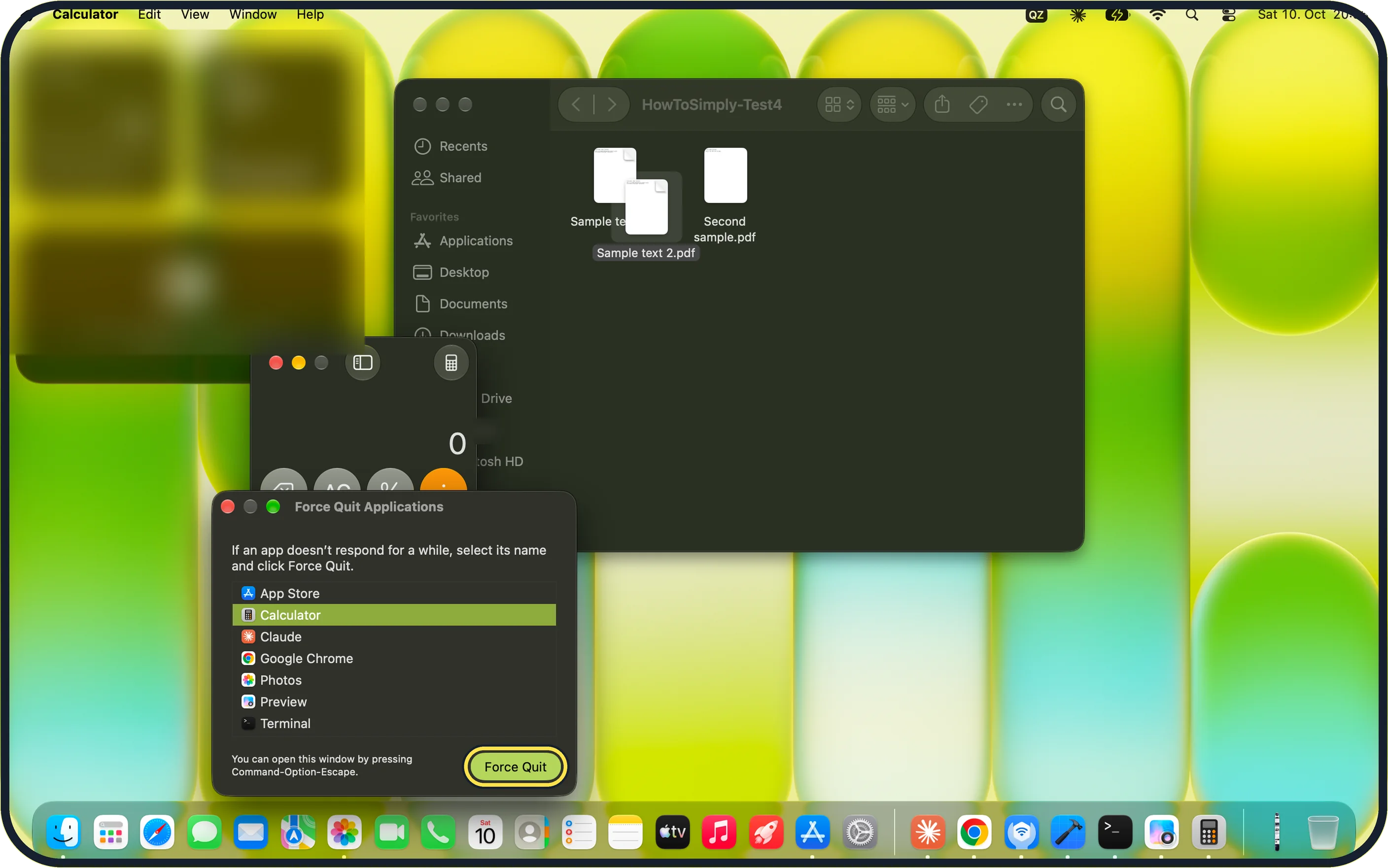Open Trash in the Dock

click(1322, 832)
